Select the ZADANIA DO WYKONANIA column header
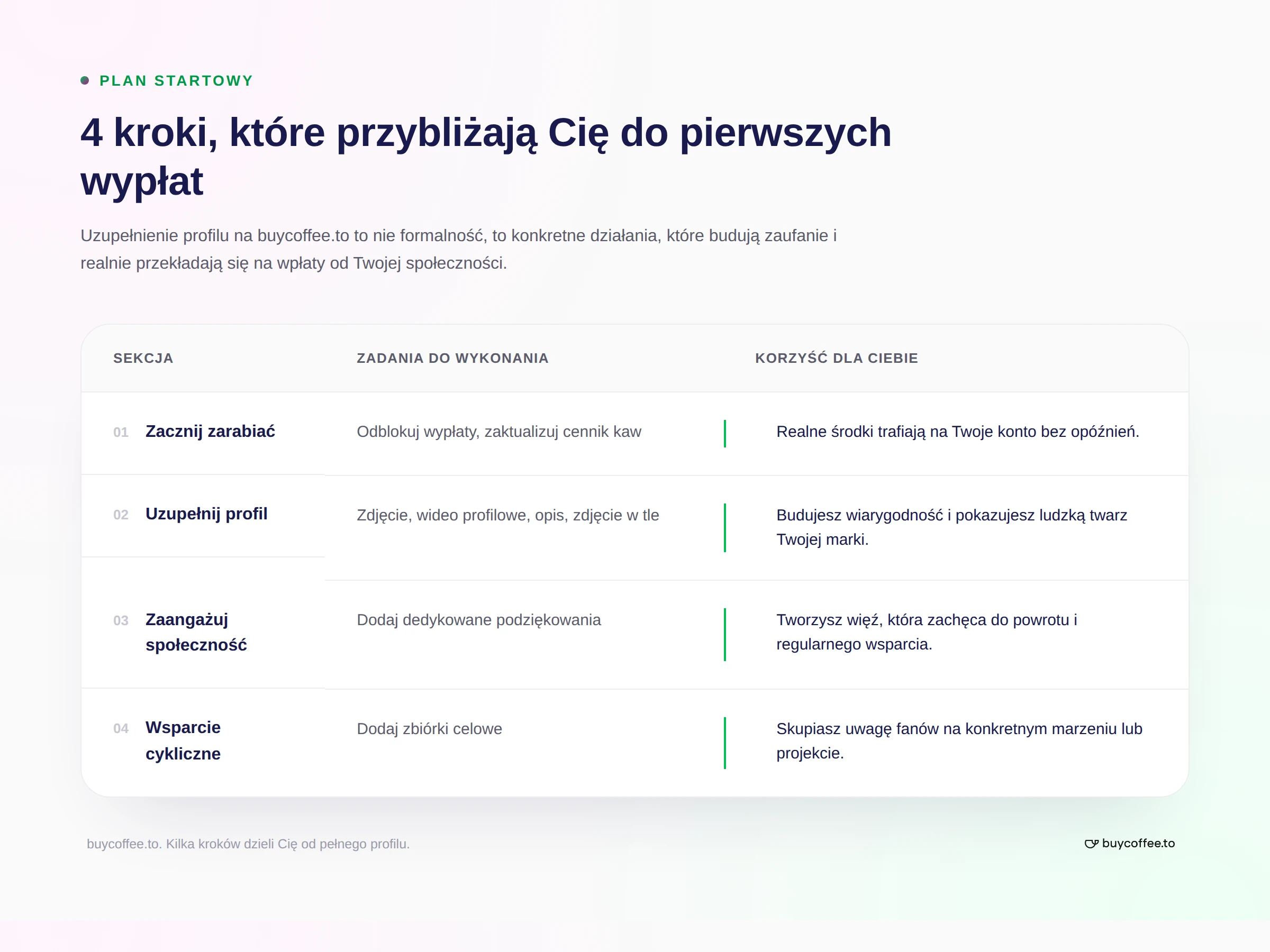 [452, 358]
